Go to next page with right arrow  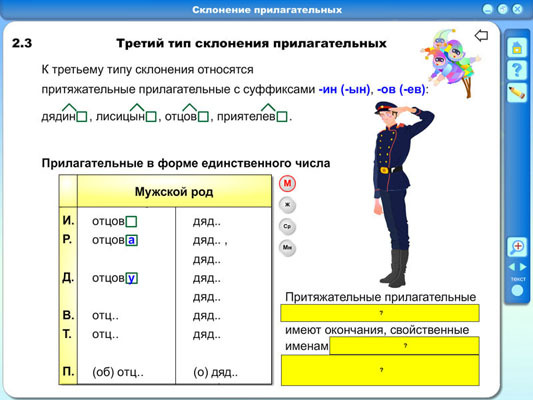(x=523, y=267)
